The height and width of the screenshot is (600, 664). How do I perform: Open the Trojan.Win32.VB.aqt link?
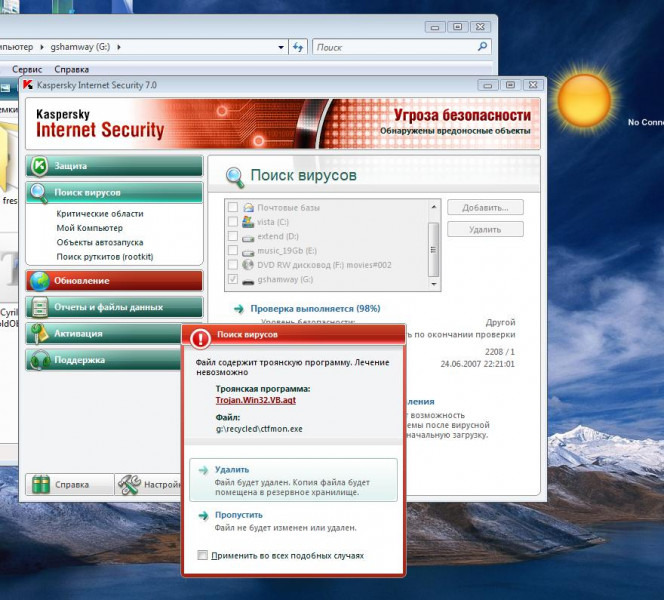coord(256,400)
